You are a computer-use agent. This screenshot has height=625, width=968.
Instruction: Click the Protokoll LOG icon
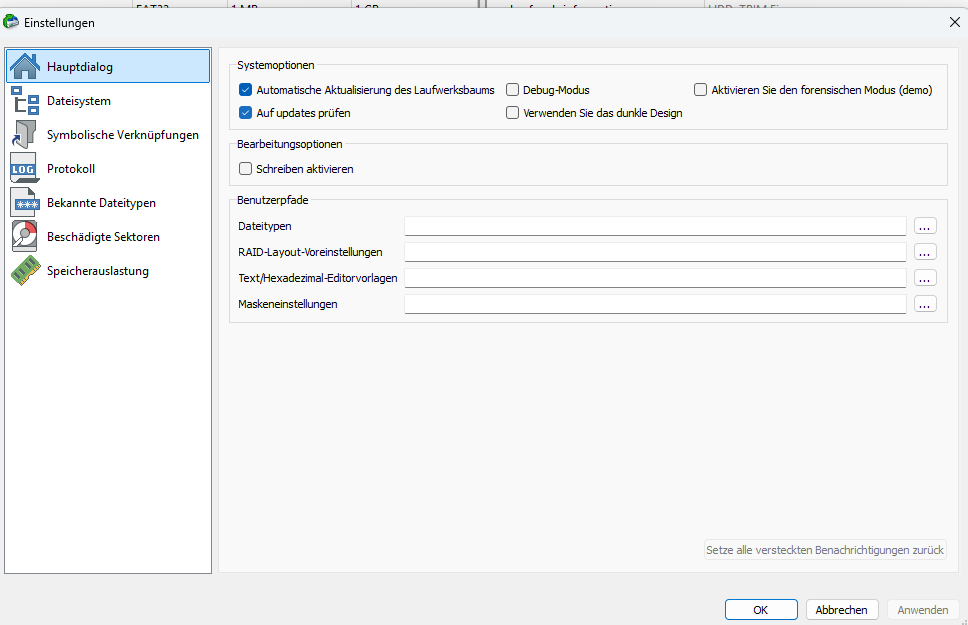click(x=25, y=169)
